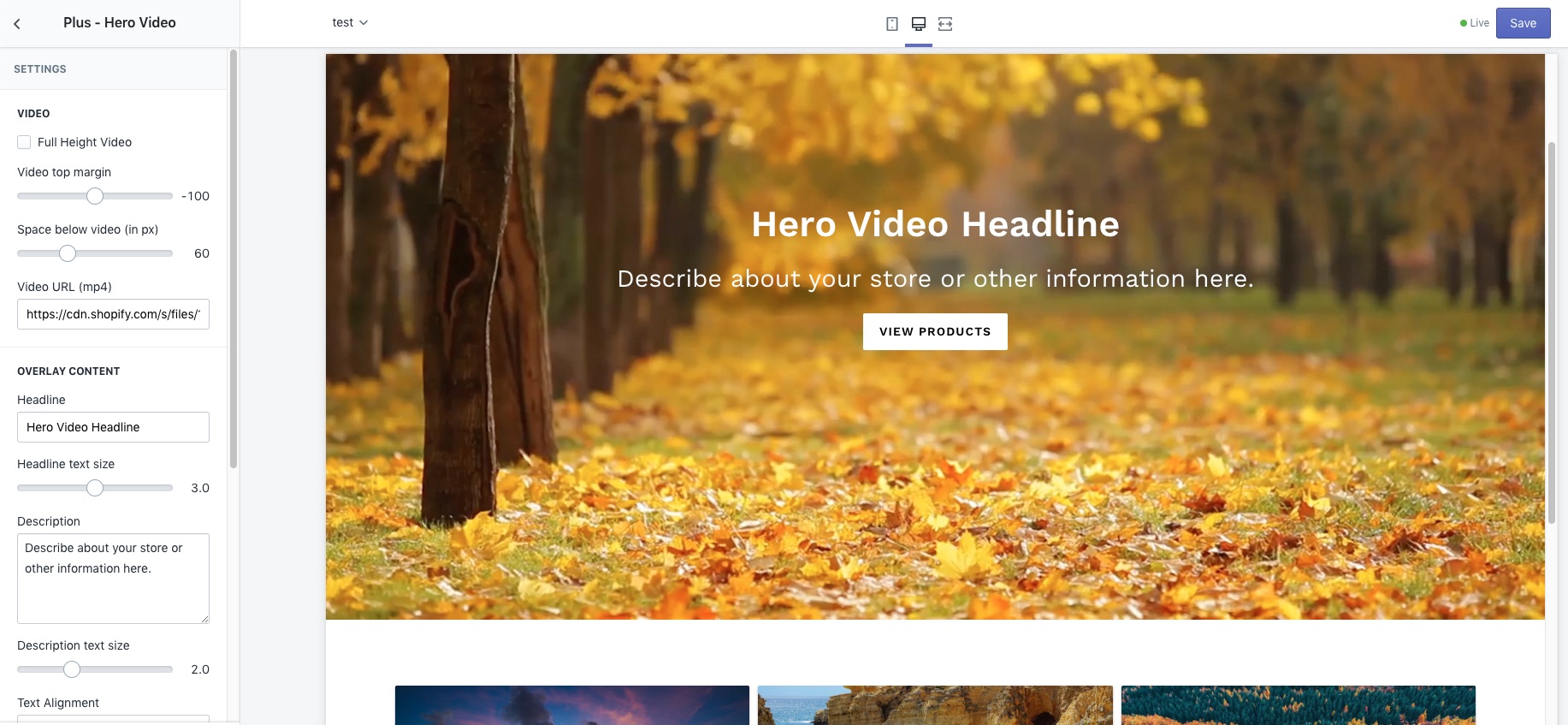Select the autumn forest thumbnail image
Screen dimensions: 1568x725
point(1298,704)
